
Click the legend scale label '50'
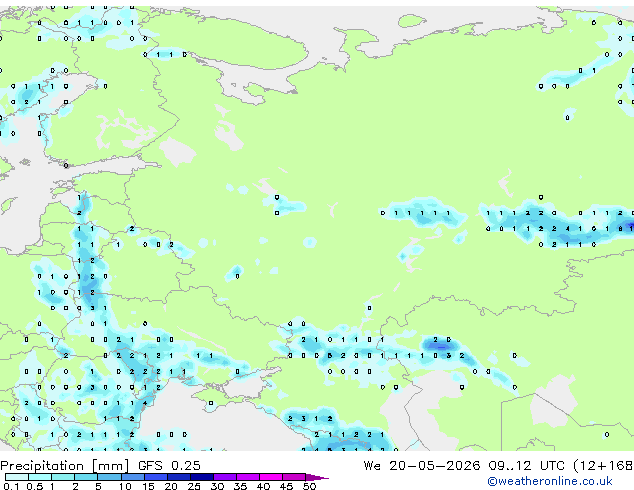pos(309,486)
